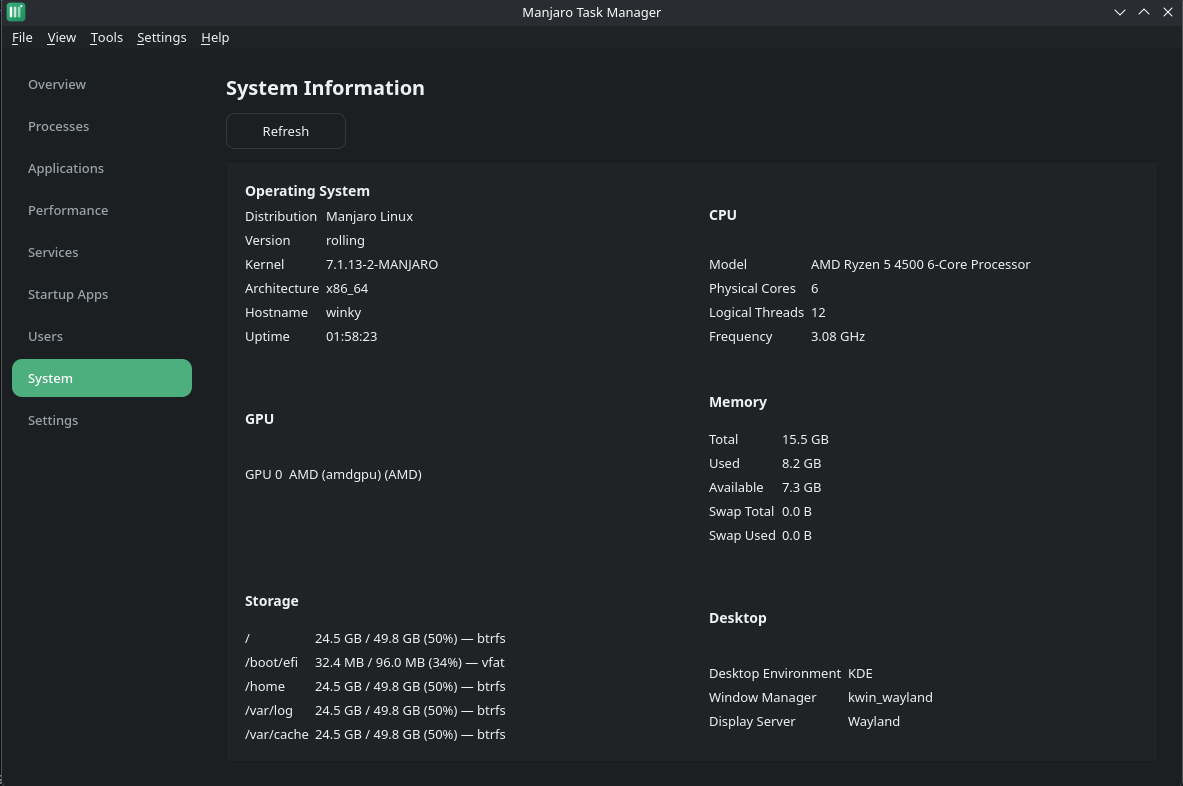
Task: Open Settings in the sidebar
Action: click(x=102, y=420)
